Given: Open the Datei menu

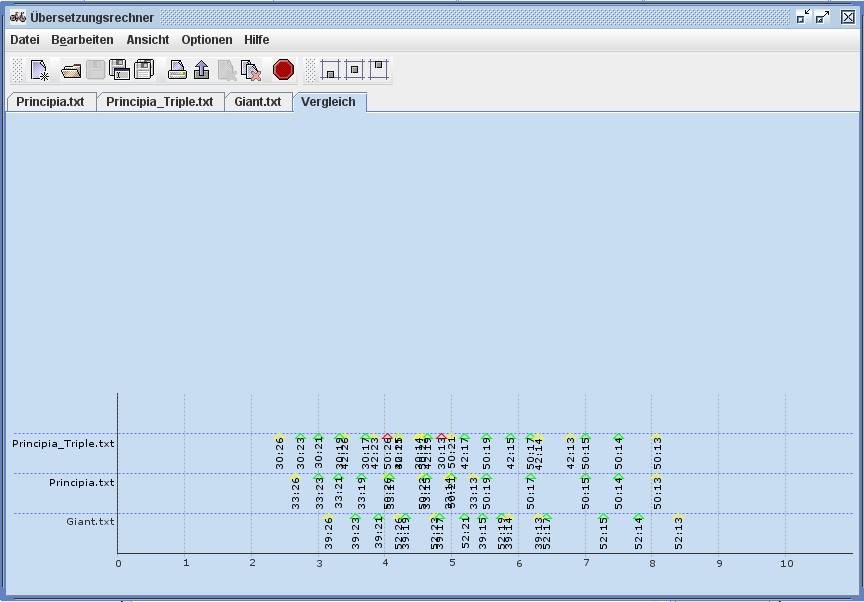Looking at the screenshot, I should (x=24, y=40).
